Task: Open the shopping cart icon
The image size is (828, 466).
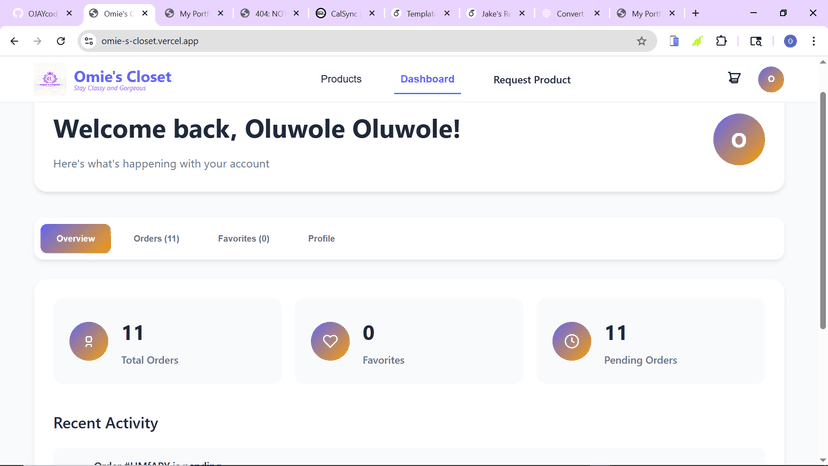Action: click(734, 78)
